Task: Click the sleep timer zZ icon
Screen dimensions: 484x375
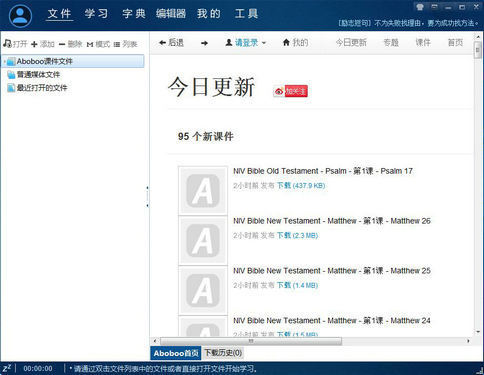Action: 7,368
